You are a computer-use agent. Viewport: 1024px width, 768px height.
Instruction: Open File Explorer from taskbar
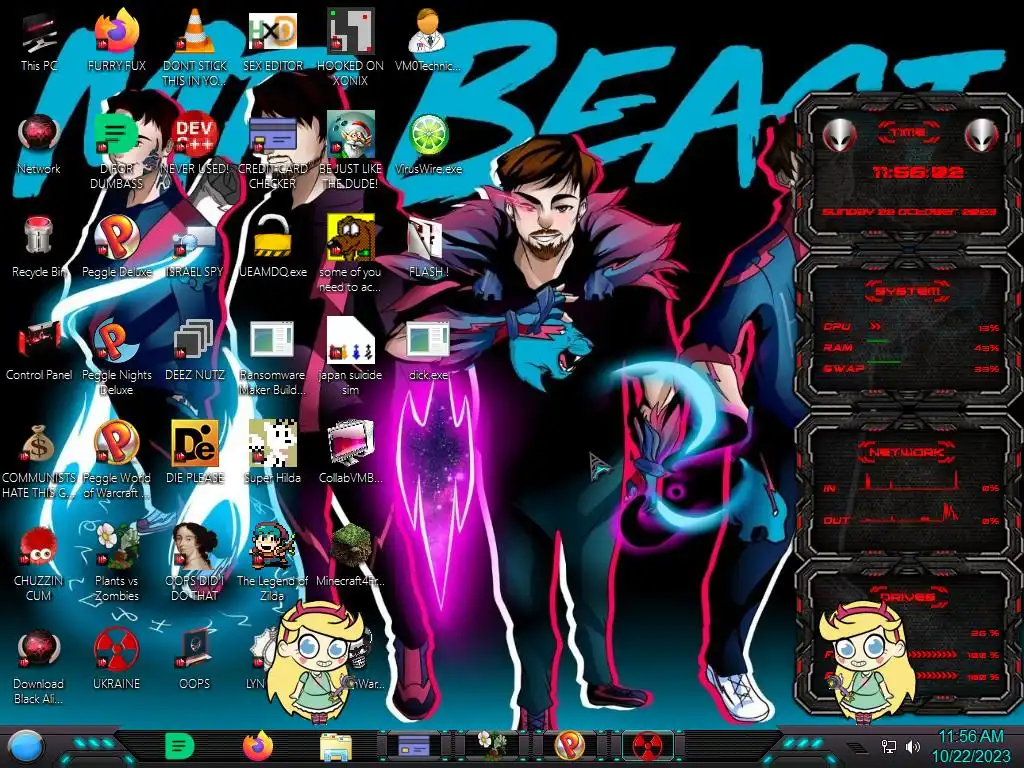coord(336,747)
